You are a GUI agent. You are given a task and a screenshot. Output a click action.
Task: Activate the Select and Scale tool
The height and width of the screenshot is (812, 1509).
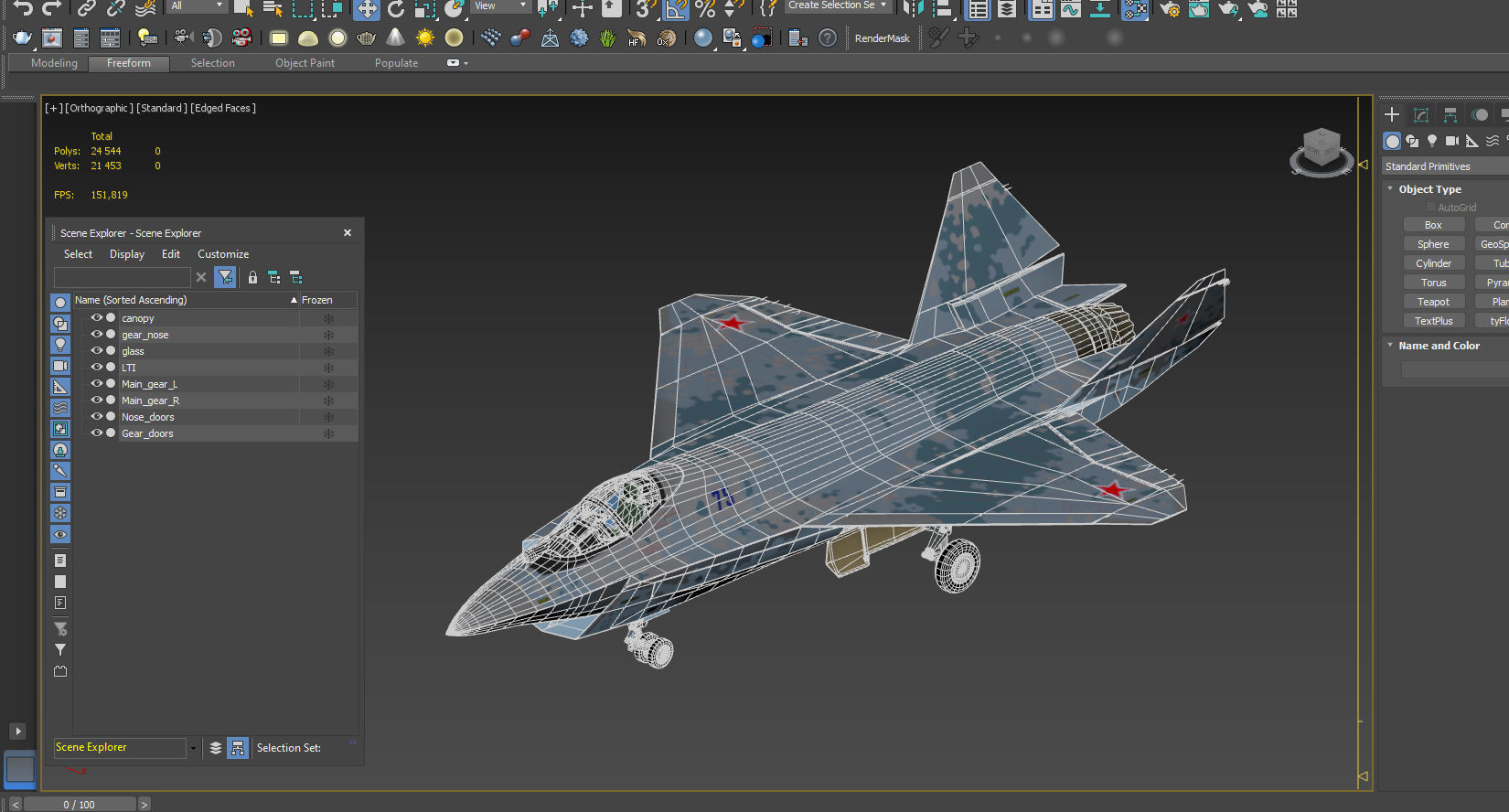(x=425, y=9)
